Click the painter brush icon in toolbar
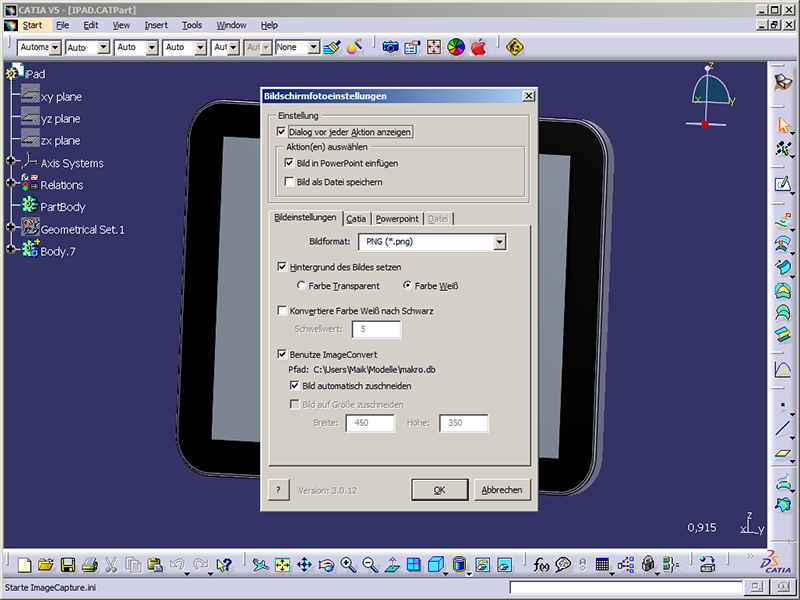 click(332, 47)
